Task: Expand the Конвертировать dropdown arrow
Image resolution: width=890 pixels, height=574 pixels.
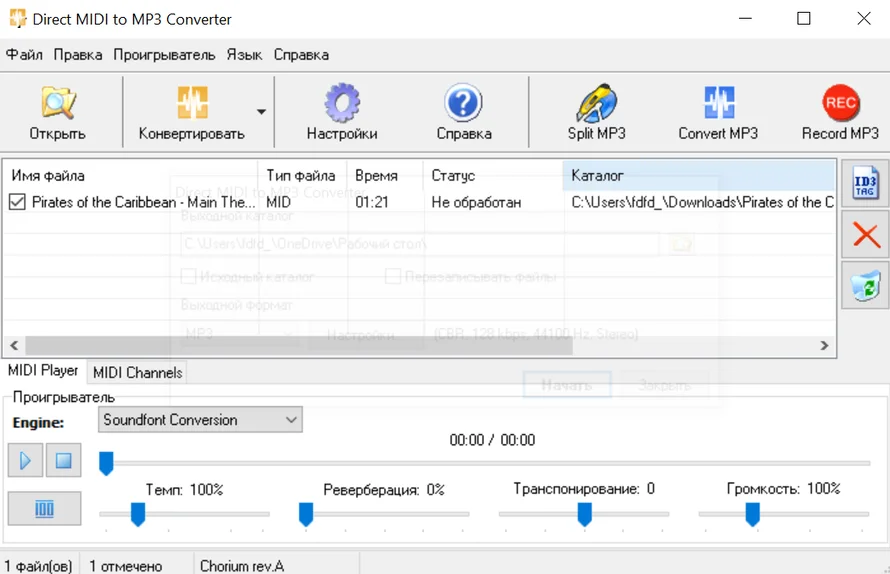Action: tap(261, 112)
